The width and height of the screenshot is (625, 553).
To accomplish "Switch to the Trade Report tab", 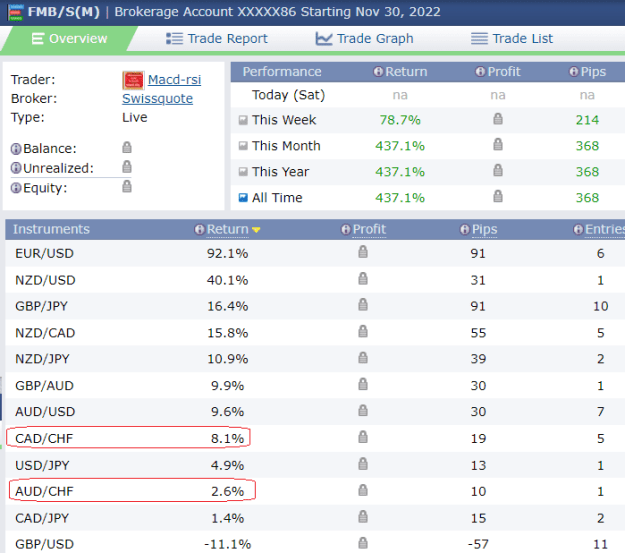I will tap(217, 39).
